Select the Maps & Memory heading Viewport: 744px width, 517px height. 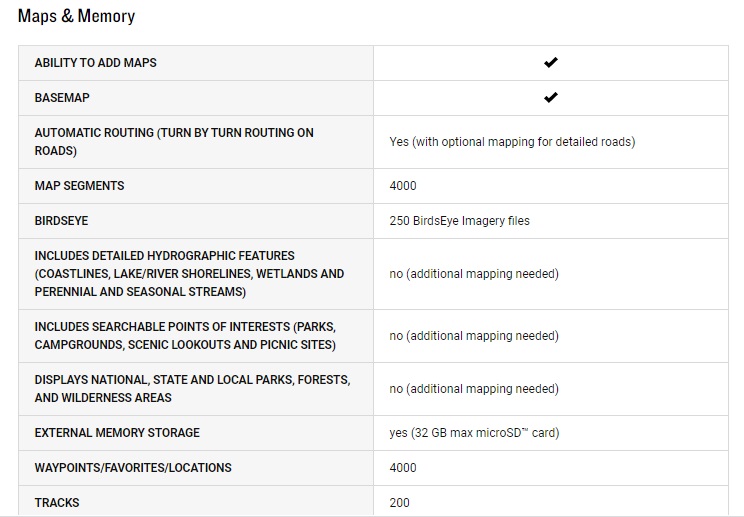[76, 16]
